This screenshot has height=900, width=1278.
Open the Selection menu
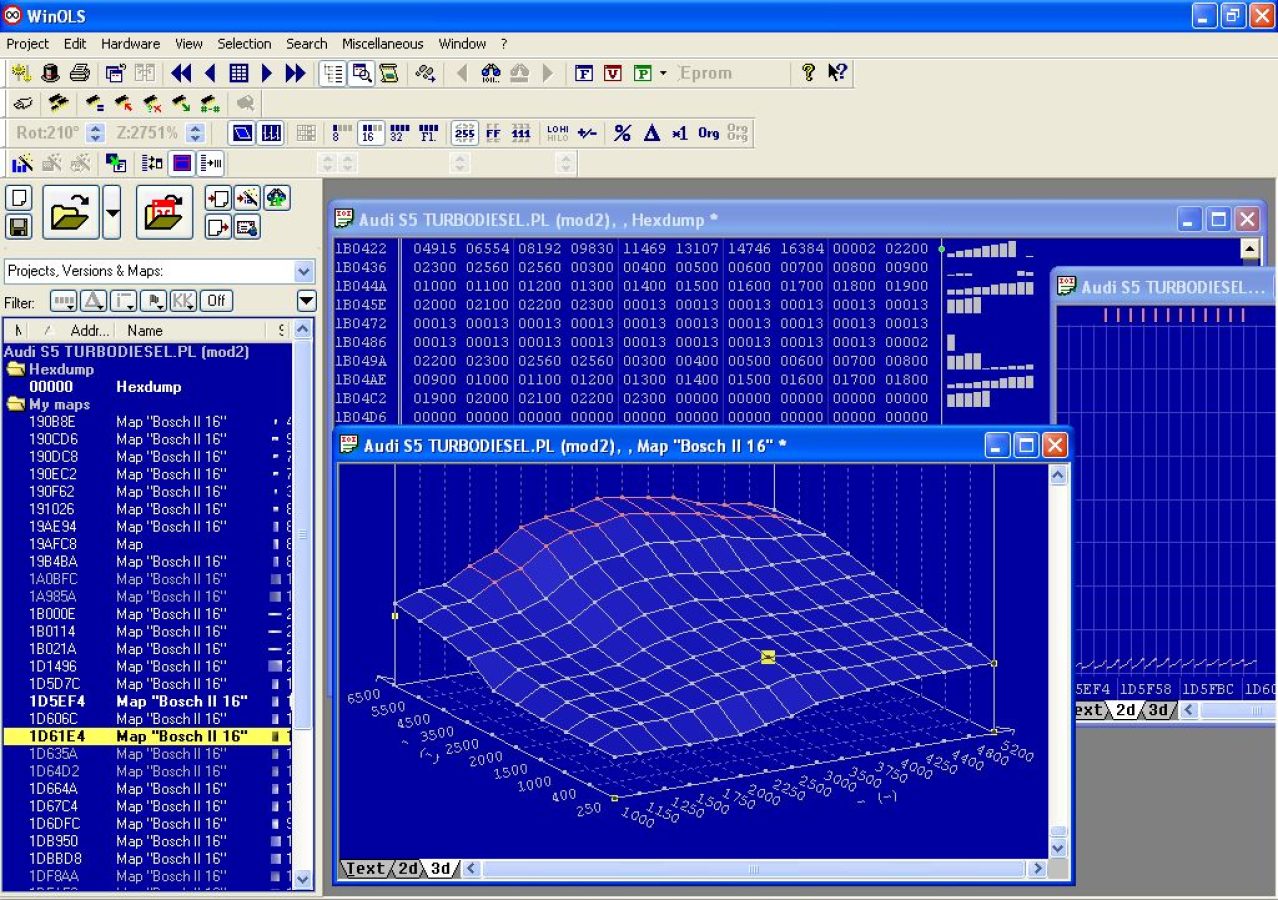(244, 44)
